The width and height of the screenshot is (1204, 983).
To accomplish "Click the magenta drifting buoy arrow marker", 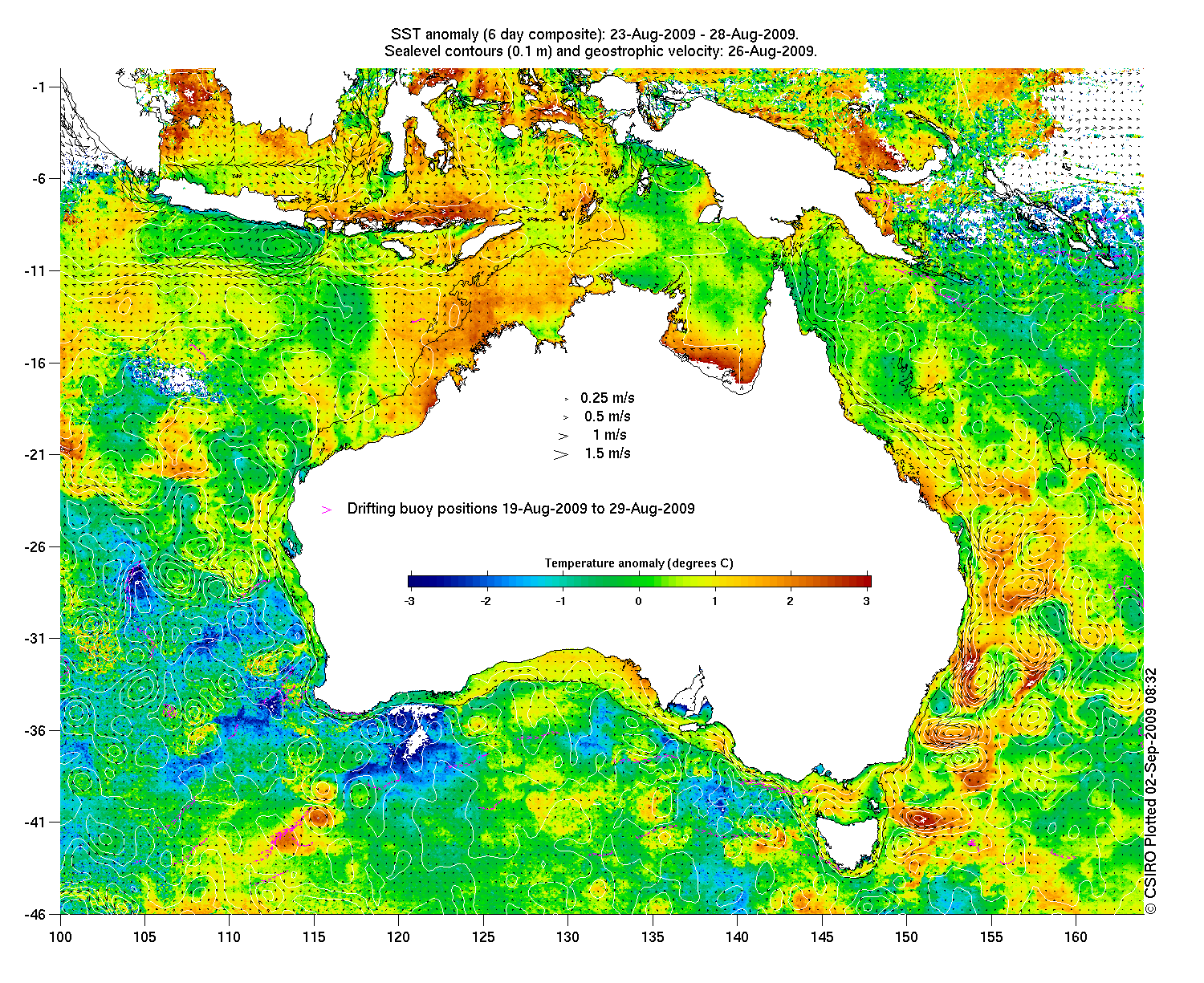I will (x=327, y=510).
